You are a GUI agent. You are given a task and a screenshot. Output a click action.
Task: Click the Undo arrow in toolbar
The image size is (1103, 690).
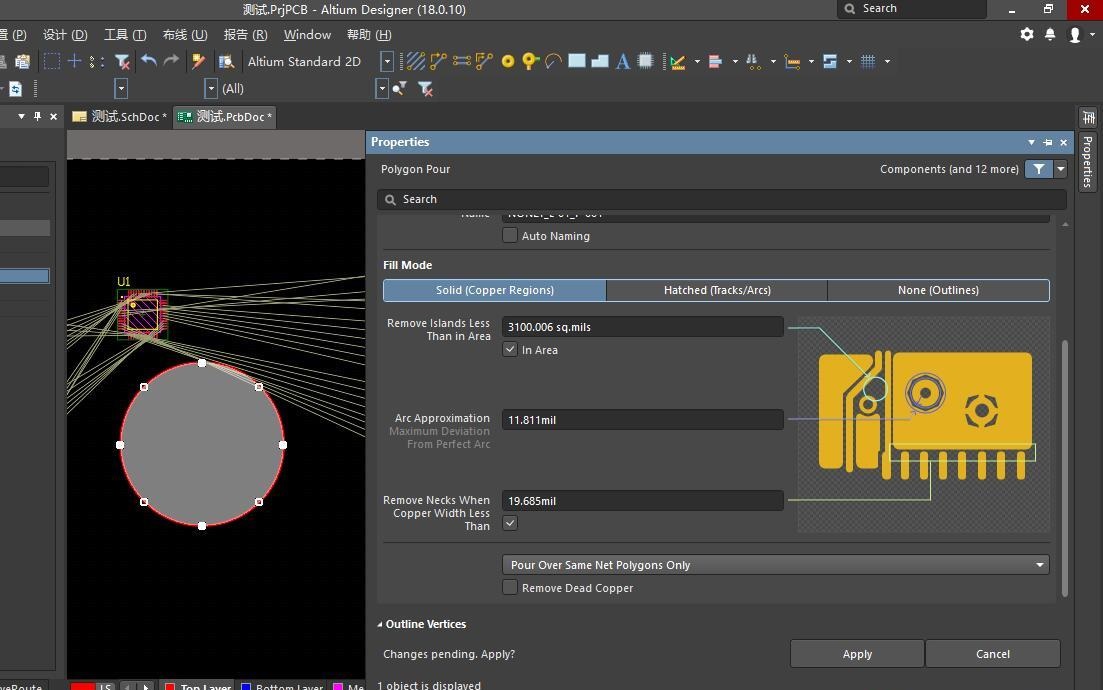pyautogui.click(x=149, y=61)
